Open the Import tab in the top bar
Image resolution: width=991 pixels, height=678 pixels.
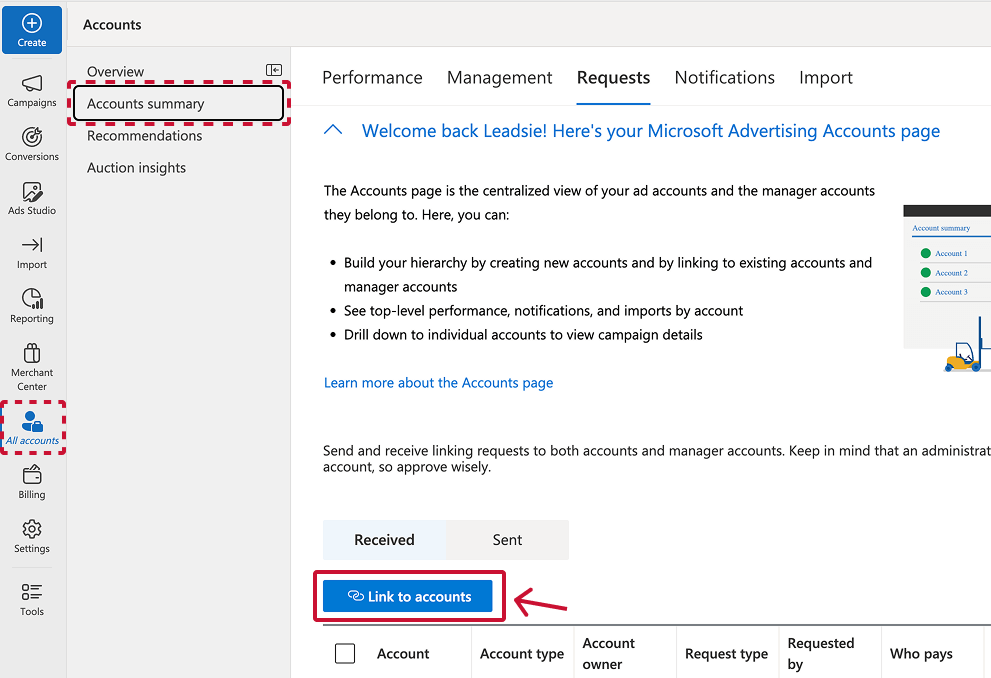(x=825, y=78)
